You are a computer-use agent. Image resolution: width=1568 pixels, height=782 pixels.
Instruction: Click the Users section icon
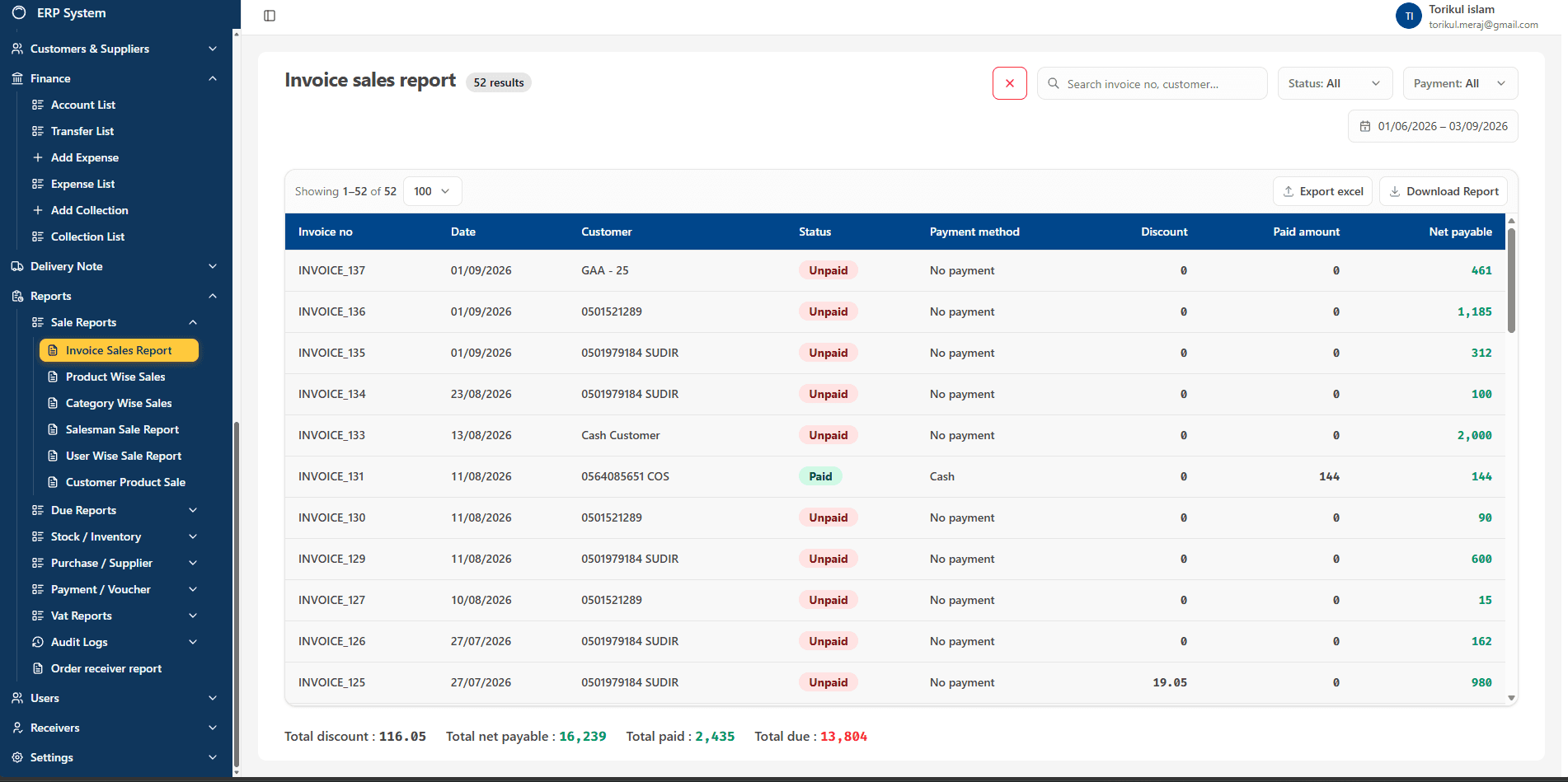point(17,698)
